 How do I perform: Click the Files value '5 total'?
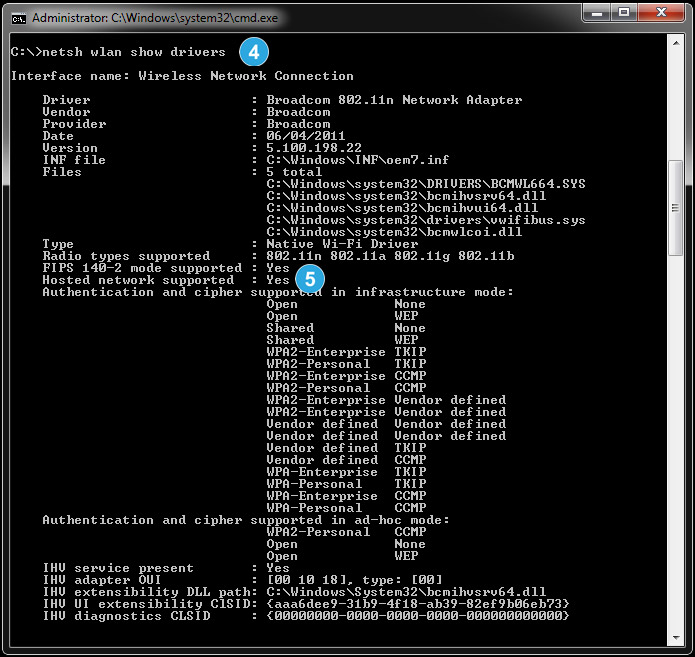[294, 172]
